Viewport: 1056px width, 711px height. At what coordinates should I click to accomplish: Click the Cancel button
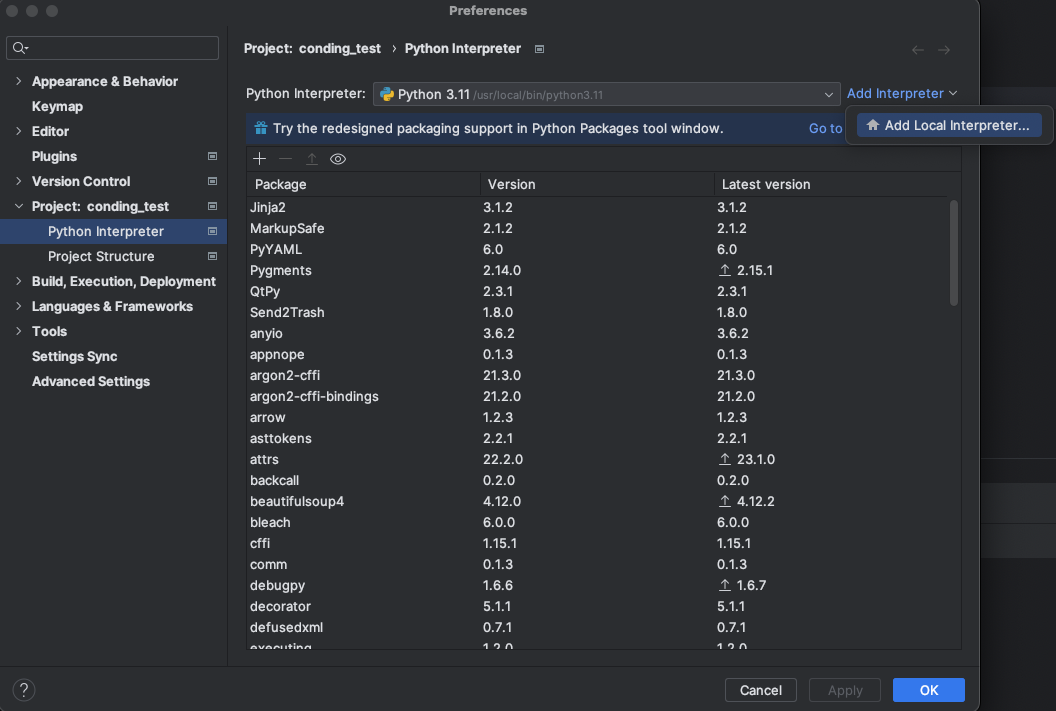760,690
